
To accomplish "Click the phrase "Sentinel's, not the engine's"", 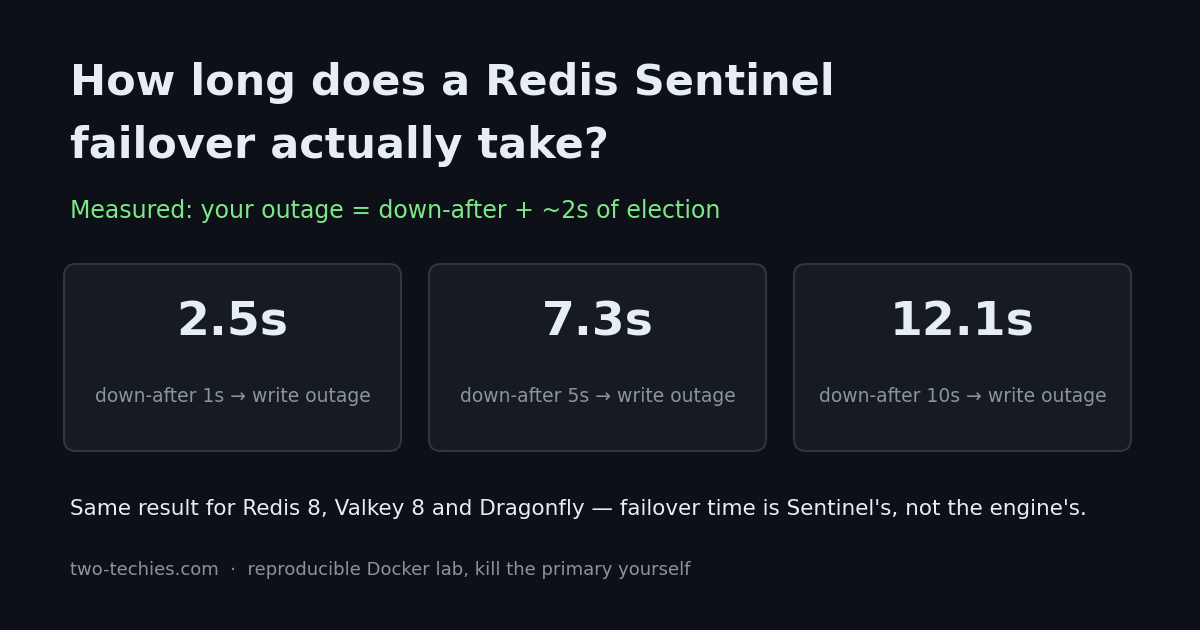I will [x=936, y=509].
